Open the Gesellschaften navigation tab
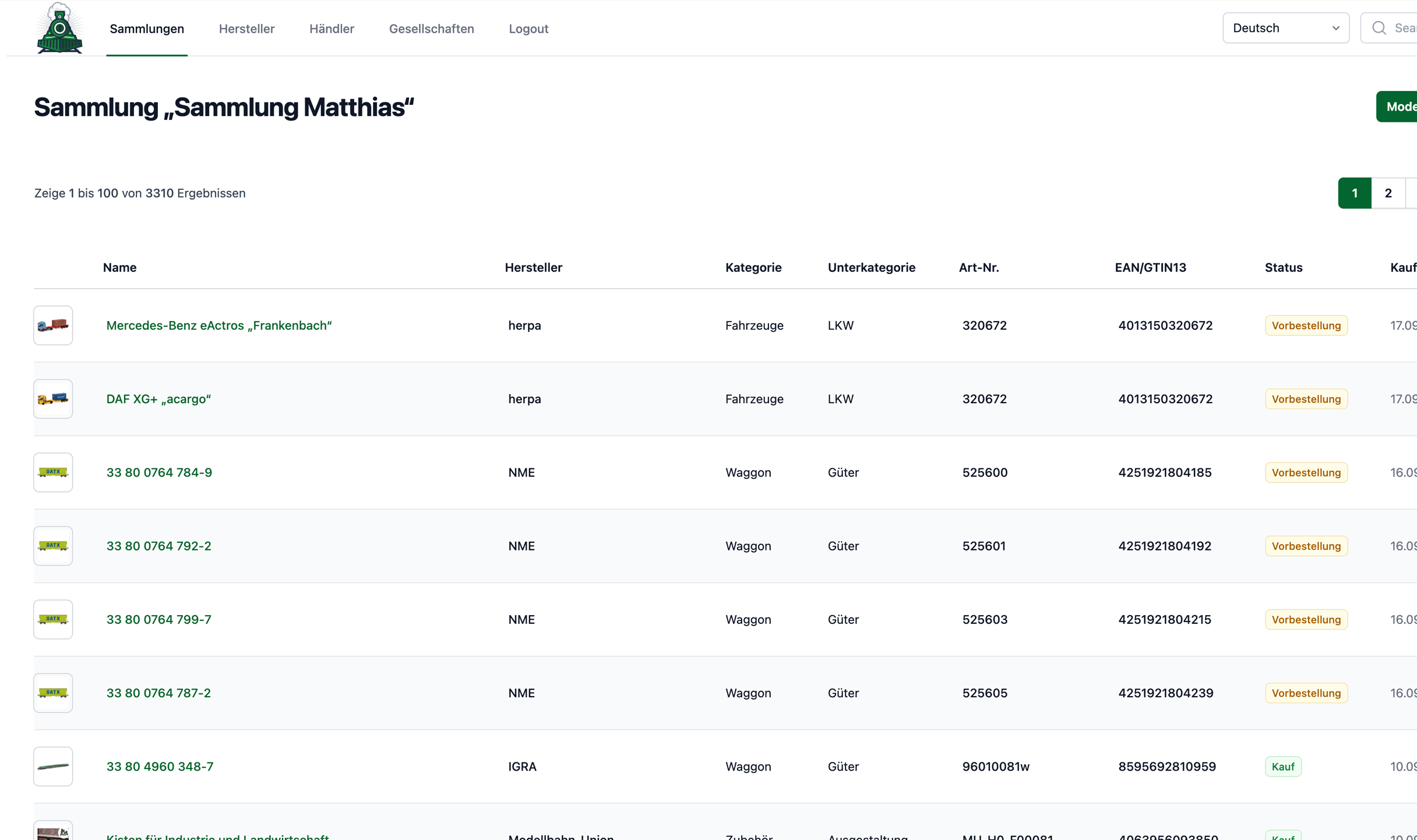Screen dimensions: 1417x840 pyautogui.click(x=431, y=28)
